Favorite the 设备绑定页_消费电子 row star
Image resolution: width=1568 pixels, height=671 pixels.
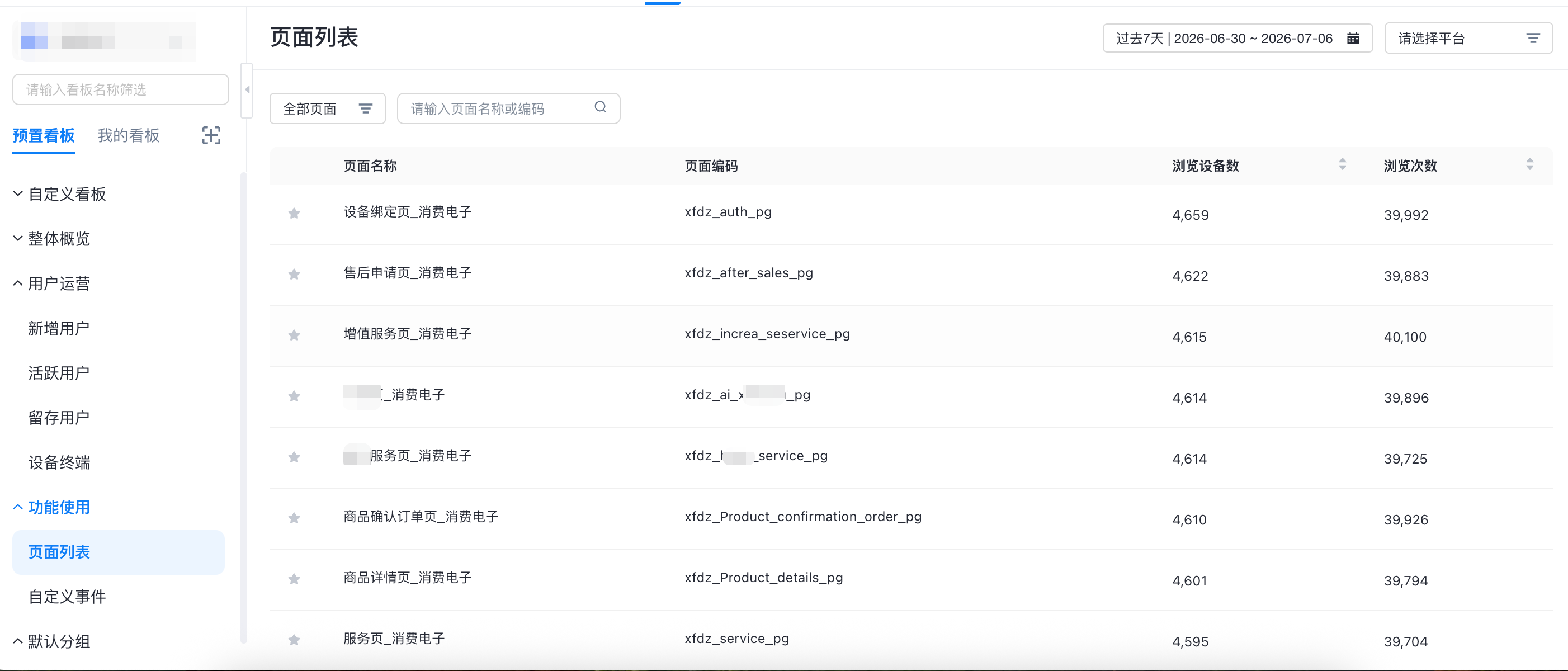click(x=294, y=213)
